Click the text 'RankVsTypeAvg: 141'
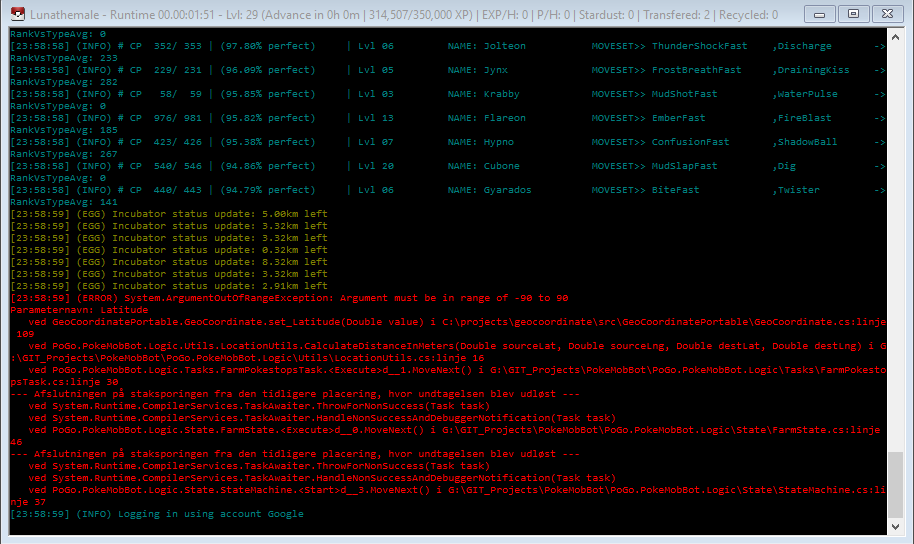The width and height of the screenshot is (914, 544). coord(64,202)
